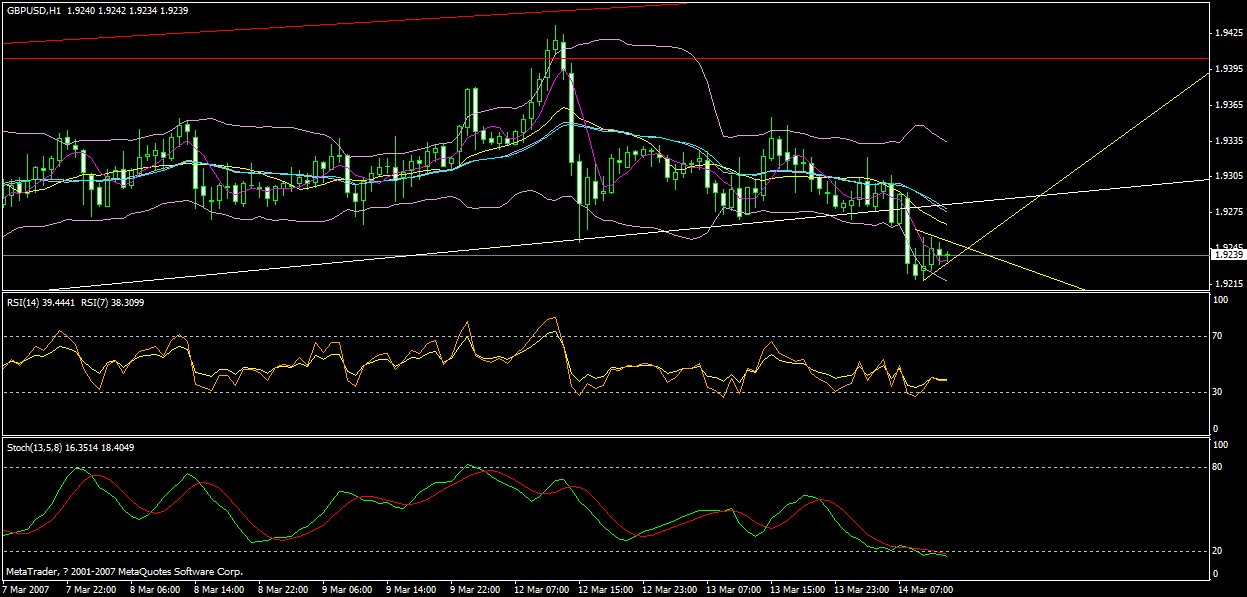Screen dimensions: 1247x597
Task: Click the MetaTrader copyright notice
Action: (123, 572)
